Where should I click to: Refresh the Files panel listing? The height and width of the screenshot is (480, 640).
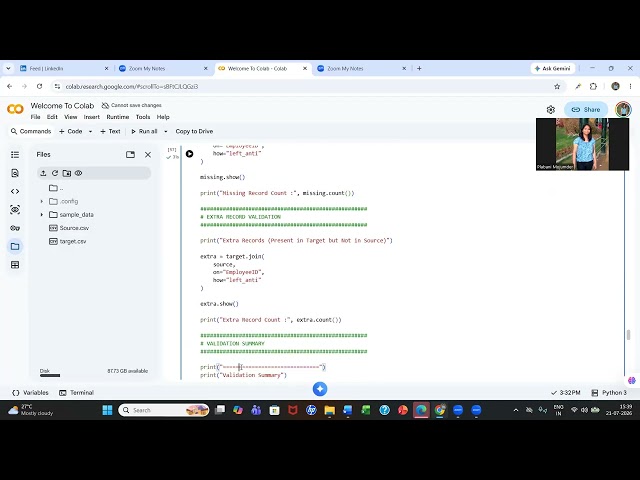[x=55, y=173]
